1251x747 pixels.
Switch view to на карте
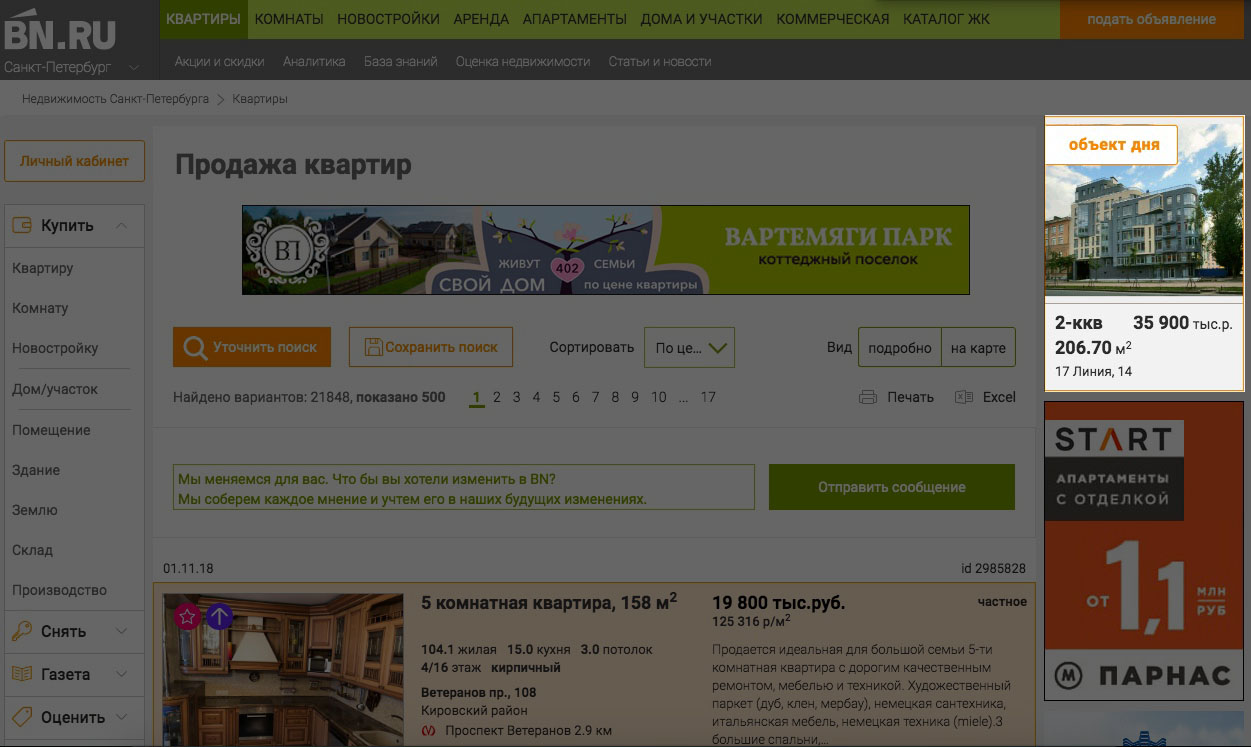click(977, 348)
